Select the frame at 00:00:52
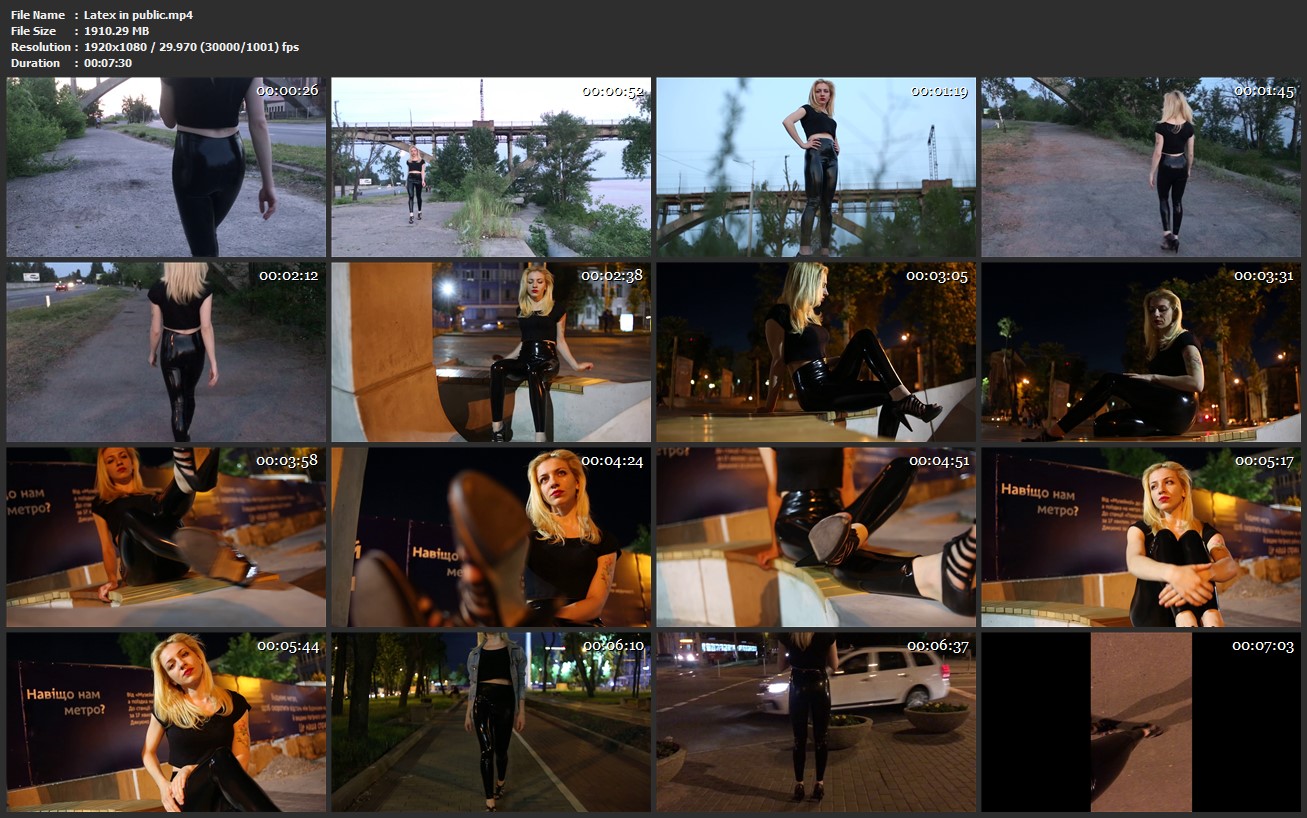 tap(491, 167)
